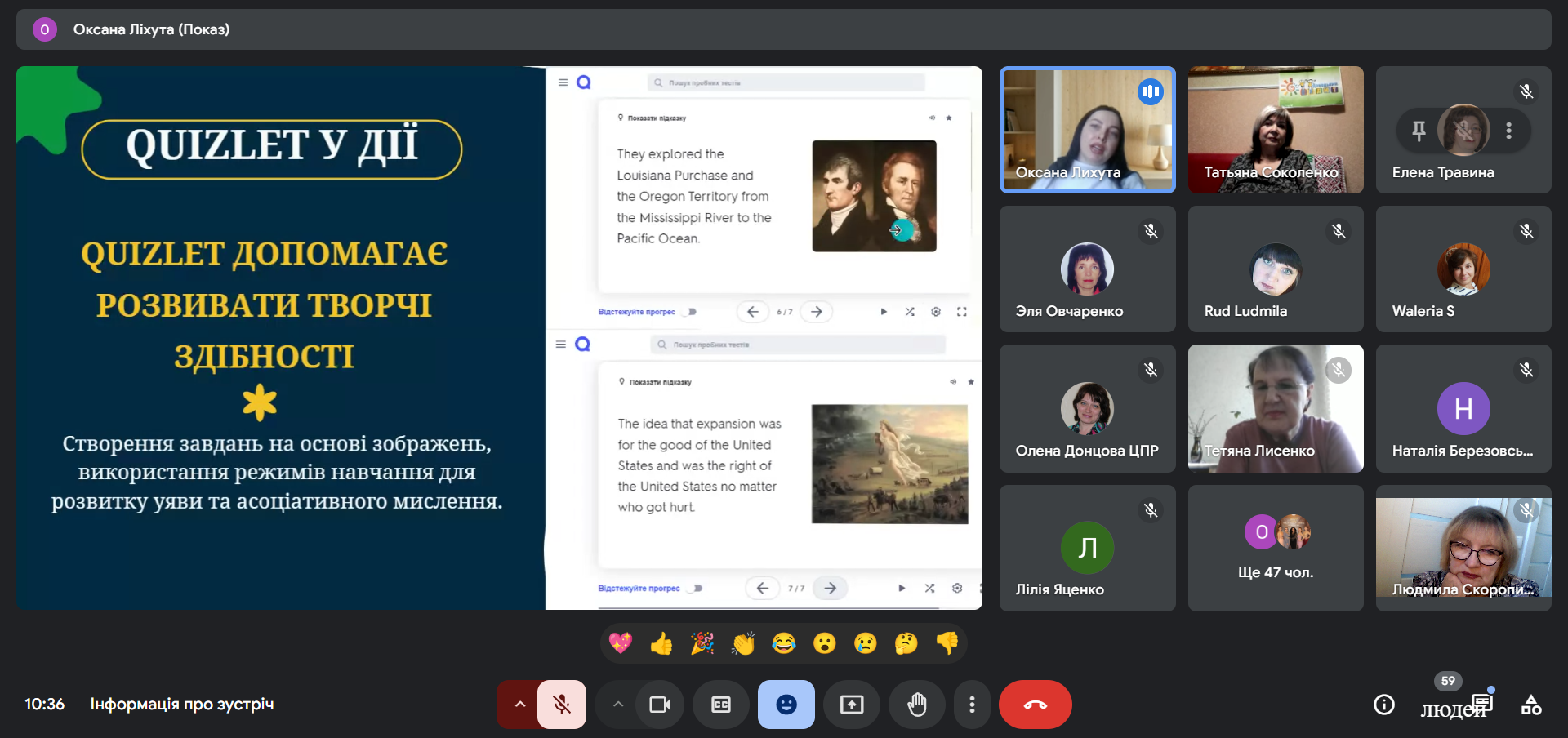Click lower Quizlet search field

pyautogui.click(x=799, y=345)
